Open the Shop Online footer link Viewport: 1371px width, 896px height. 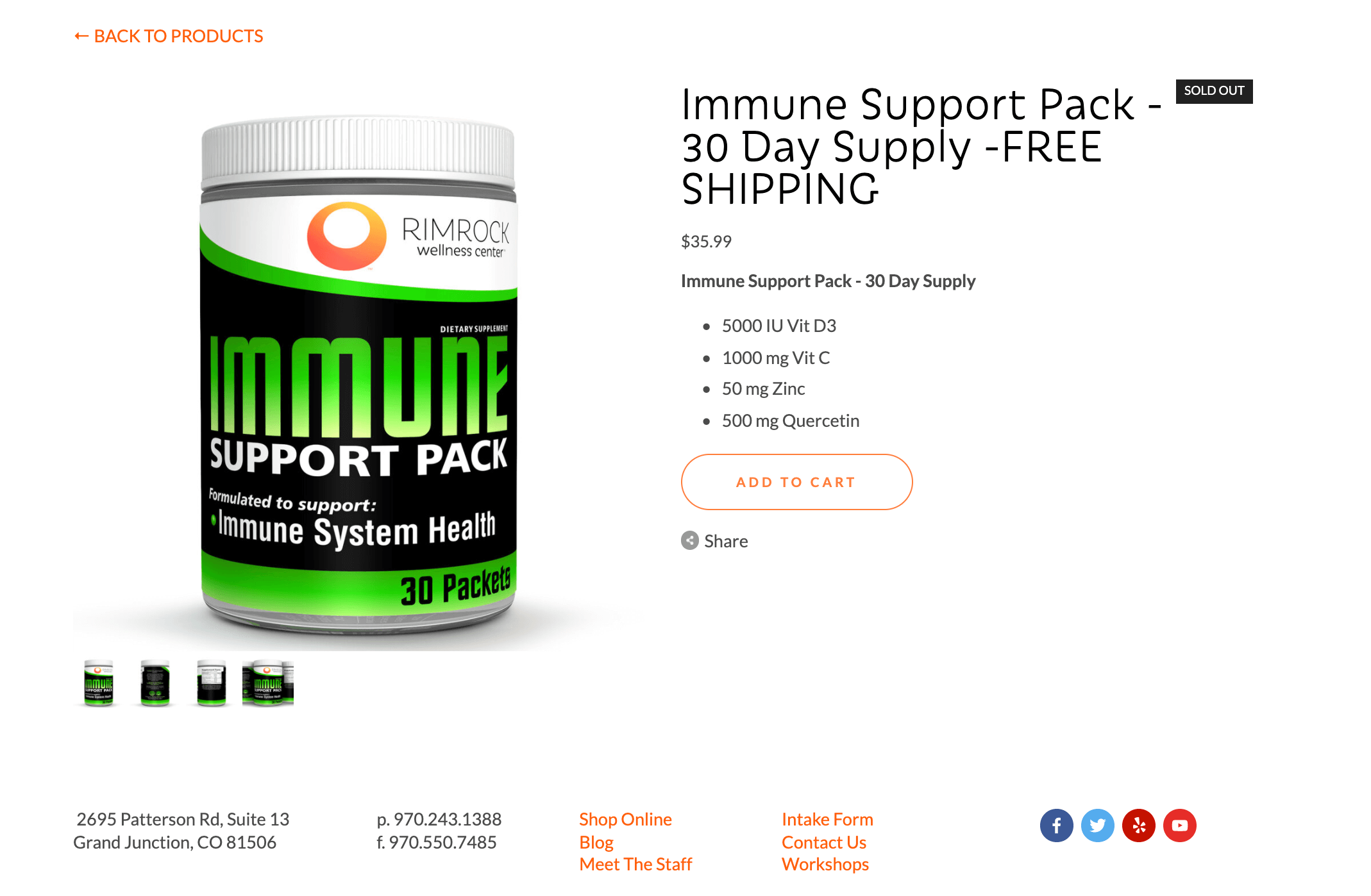pyautogui.click(x=625, y=819)
